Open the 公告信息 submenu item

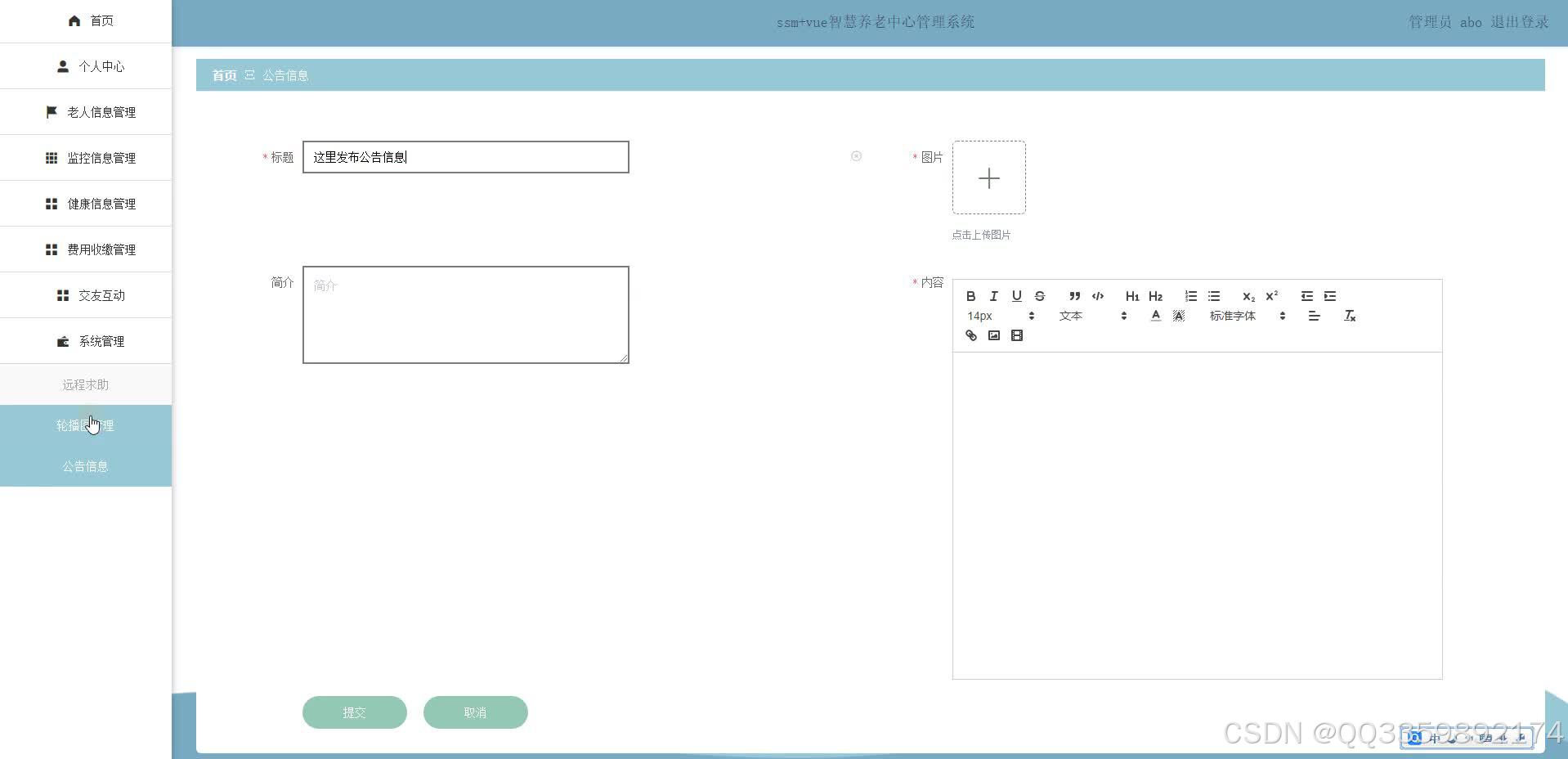coord(86,466)
